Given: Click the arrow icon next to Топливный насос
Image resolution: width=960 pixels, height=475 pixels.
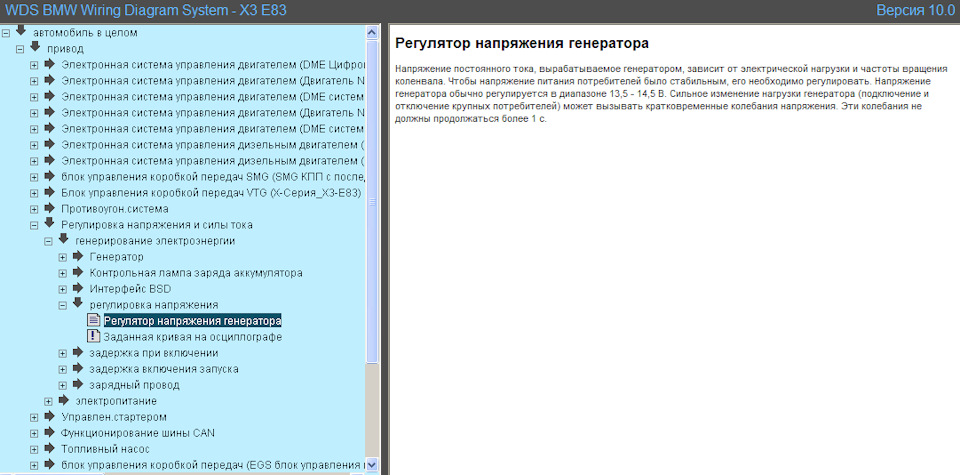Looking at the screenshot, I should (x=50, y=448).
